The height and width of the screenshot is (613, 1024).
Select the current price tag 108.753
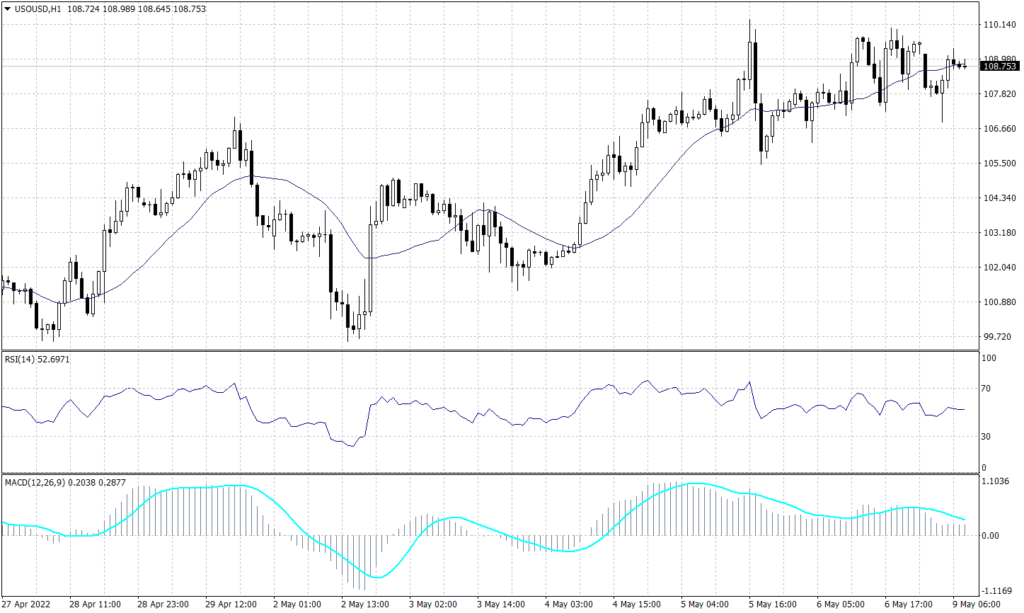[999, 66]
